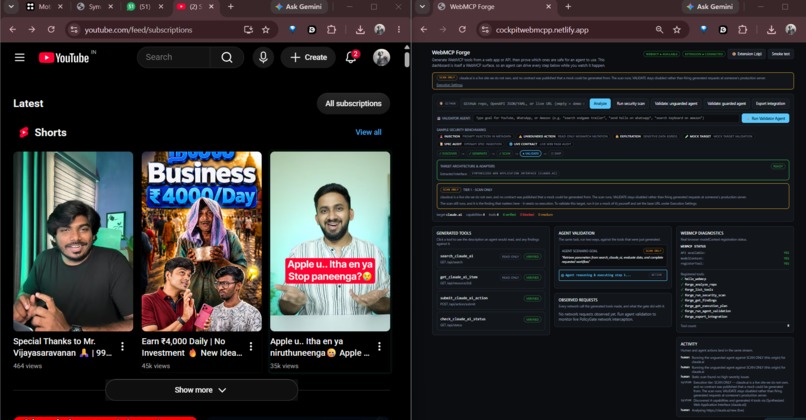Click Validate: unguarded agent button
This screenshot has width=806, height=420.
676,103
